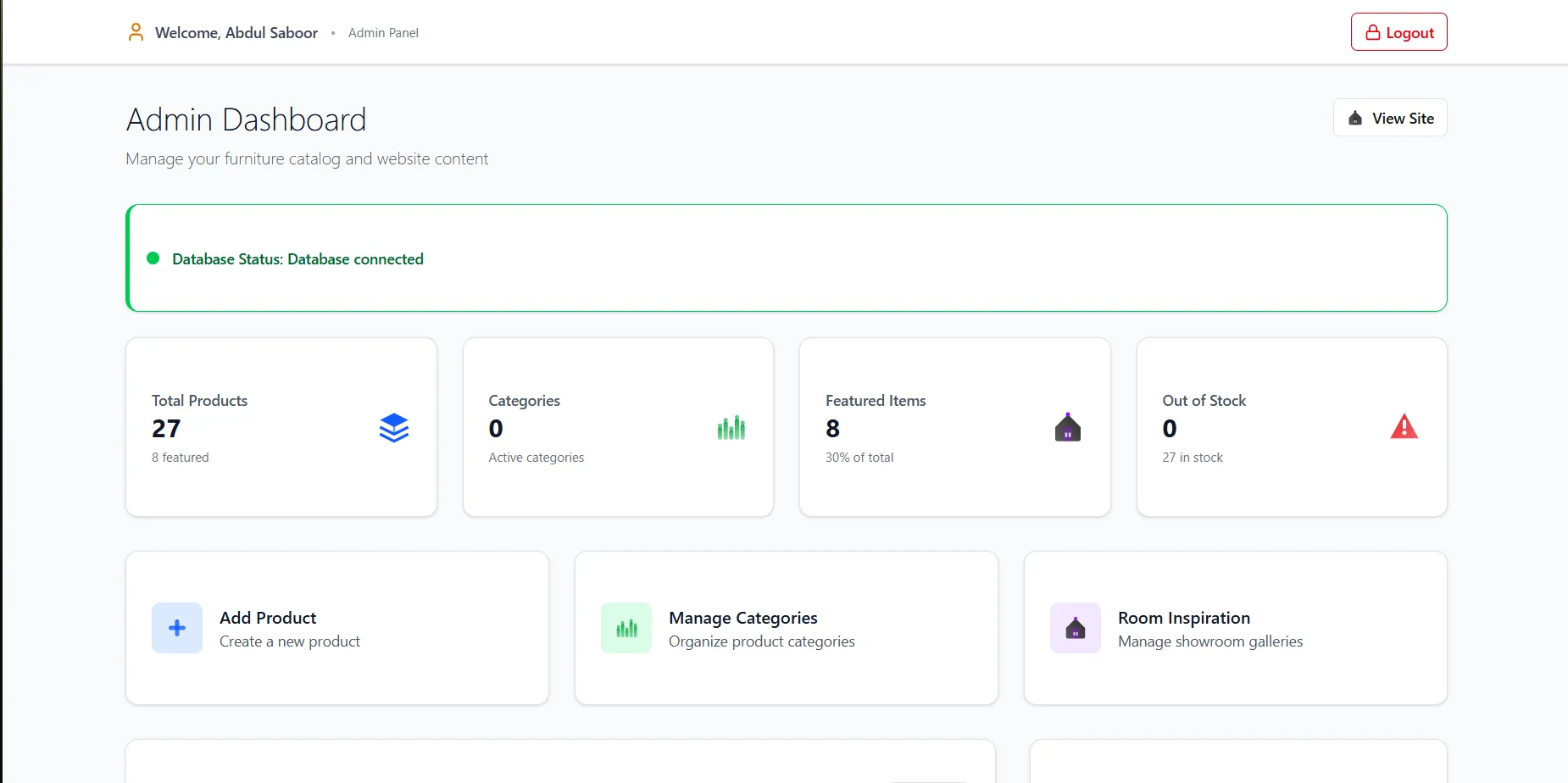This screenshot has width=1568, height=783.
Task: Click 'Active categories' text
Action: click(x=537, y=458)
